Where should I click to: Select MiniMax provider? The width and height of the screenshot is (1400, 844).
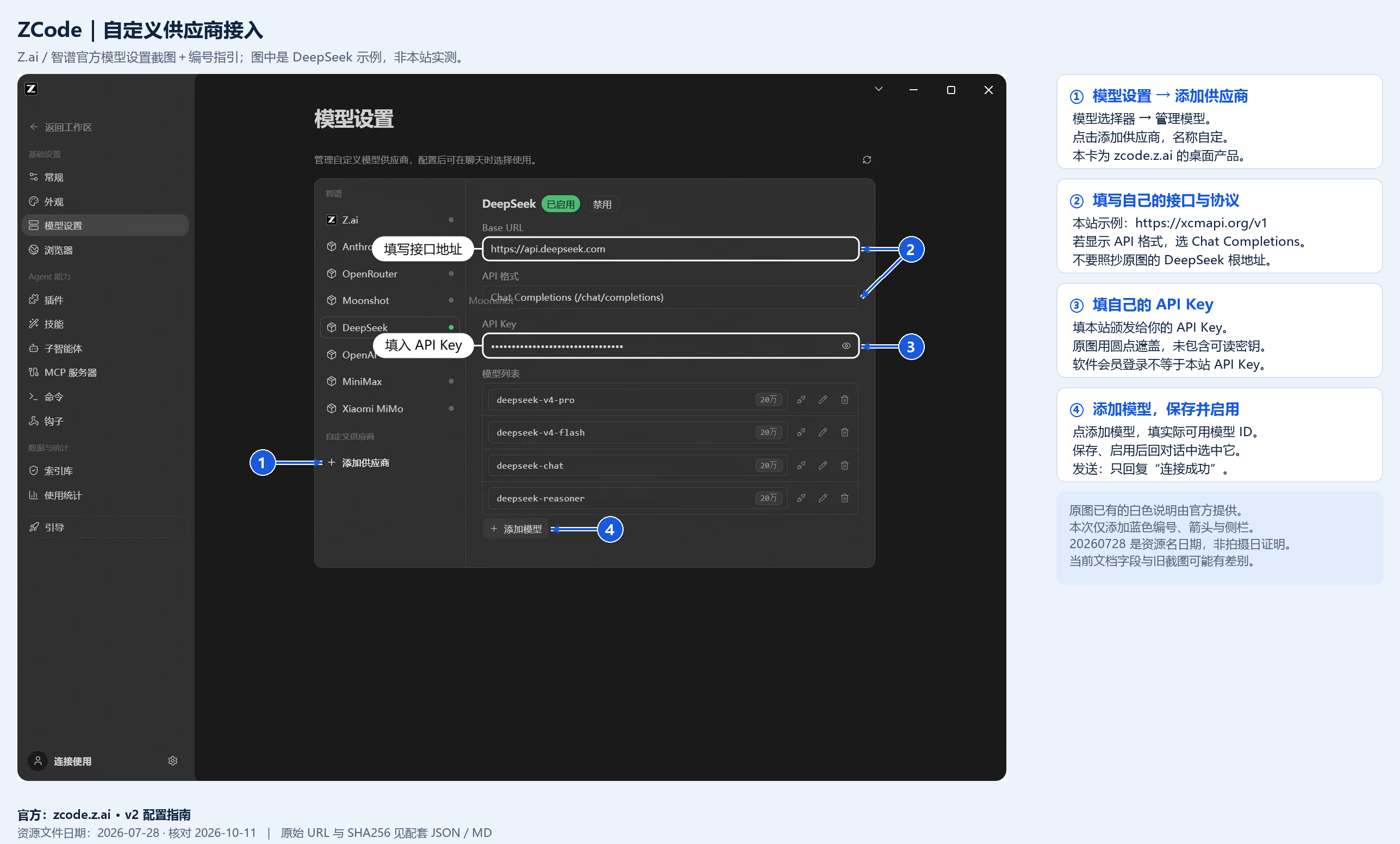point(390,381)
